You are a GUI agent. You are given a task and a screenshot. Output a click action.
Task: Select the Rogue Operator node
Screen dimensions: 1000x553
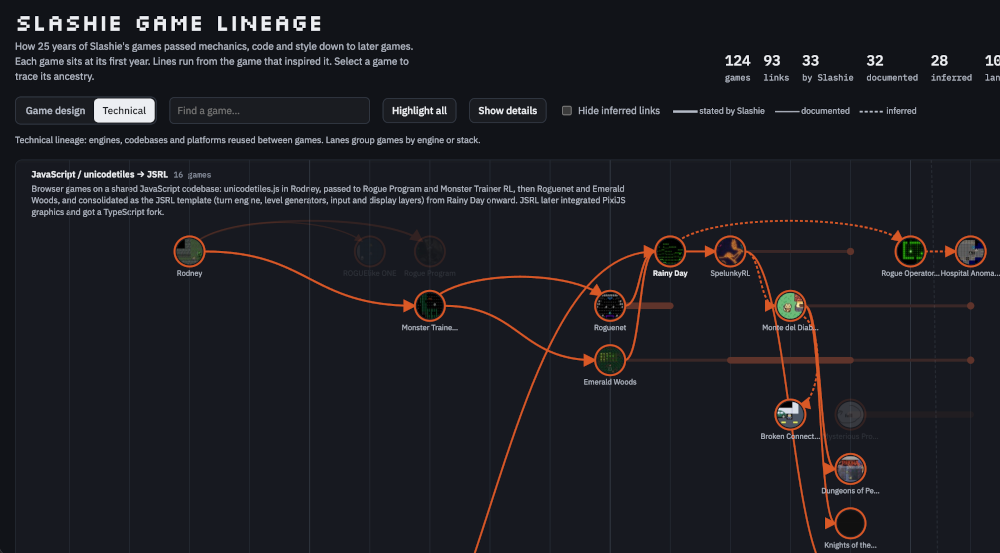910,251
